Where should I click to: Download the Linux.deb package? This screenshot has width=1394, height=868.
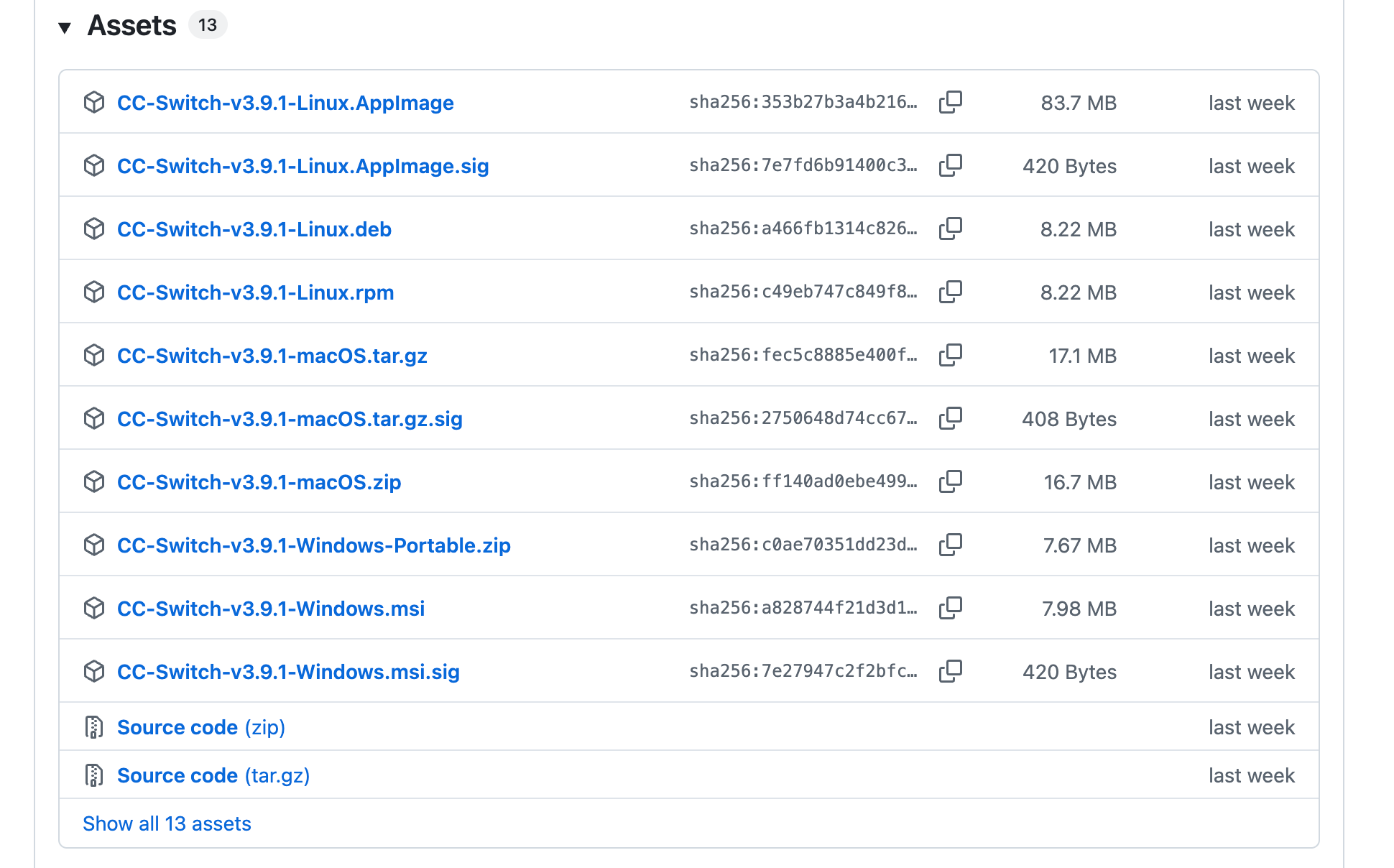click(x=254, y=229)
